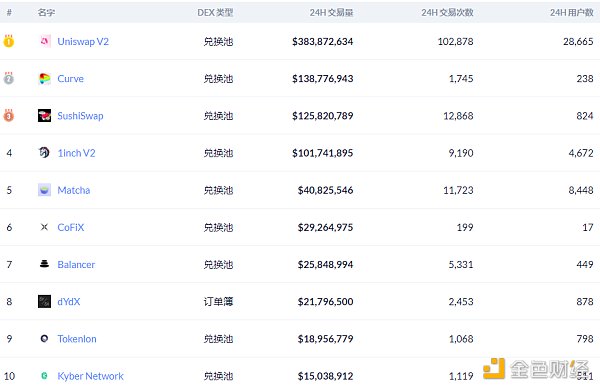This screenshot has width=600, height=390.
Task: Click the SushiSwap logo icon
Action: 44,116
